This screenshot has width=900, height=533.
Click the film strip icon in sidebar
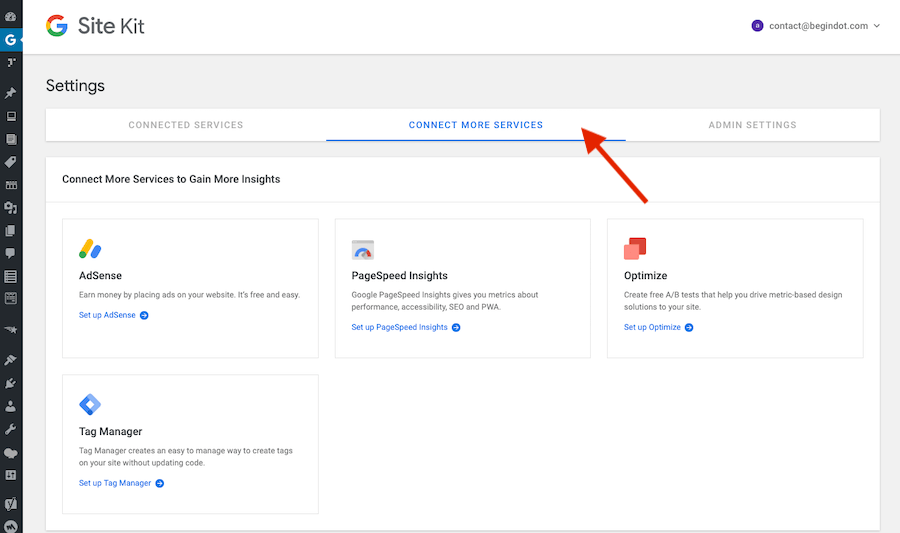(x=10, y=185)
